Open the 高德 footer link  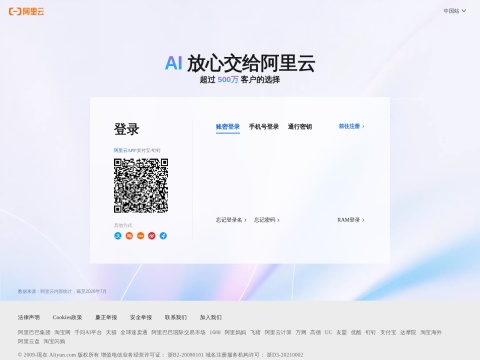pos(315,332)
